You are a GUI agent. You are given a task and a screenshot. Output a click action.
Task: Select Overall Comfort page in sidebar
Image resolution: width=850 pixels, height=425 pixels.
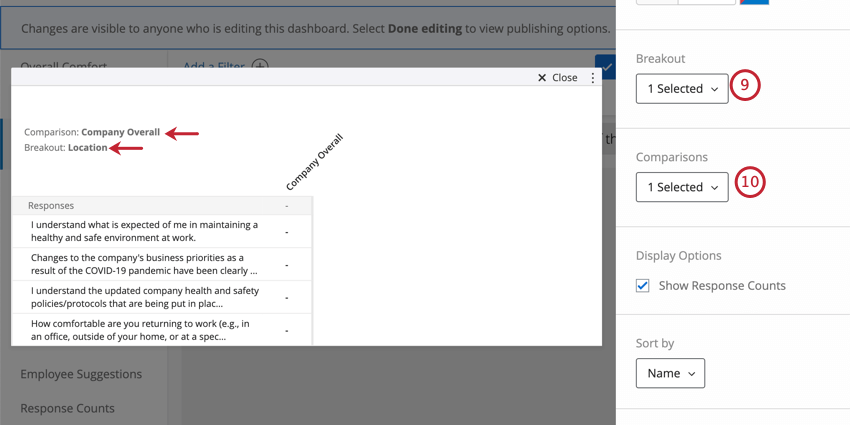(63, 64)
